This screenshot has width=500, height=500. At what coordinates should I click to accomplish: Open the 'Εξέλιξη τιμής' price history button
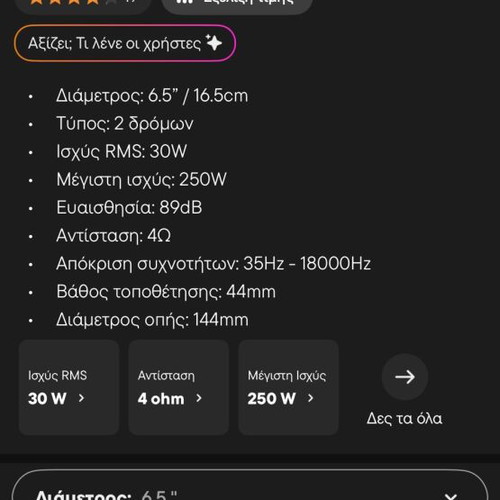[237, 3]
